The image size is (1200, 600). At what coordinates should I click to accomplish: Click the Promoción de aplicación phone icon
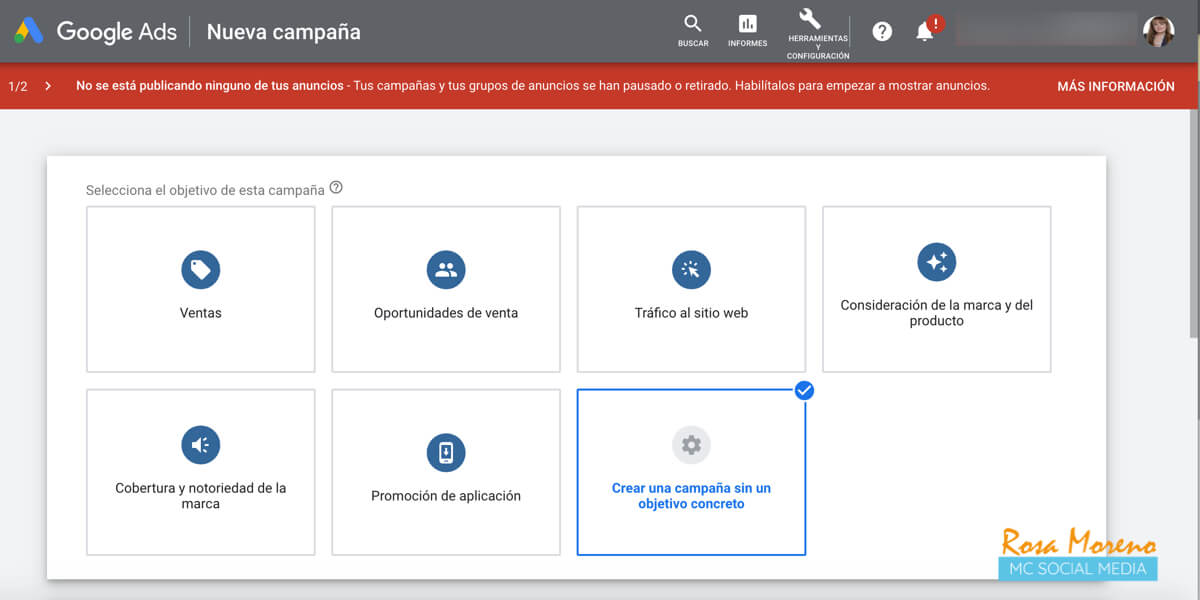[445, 452]
